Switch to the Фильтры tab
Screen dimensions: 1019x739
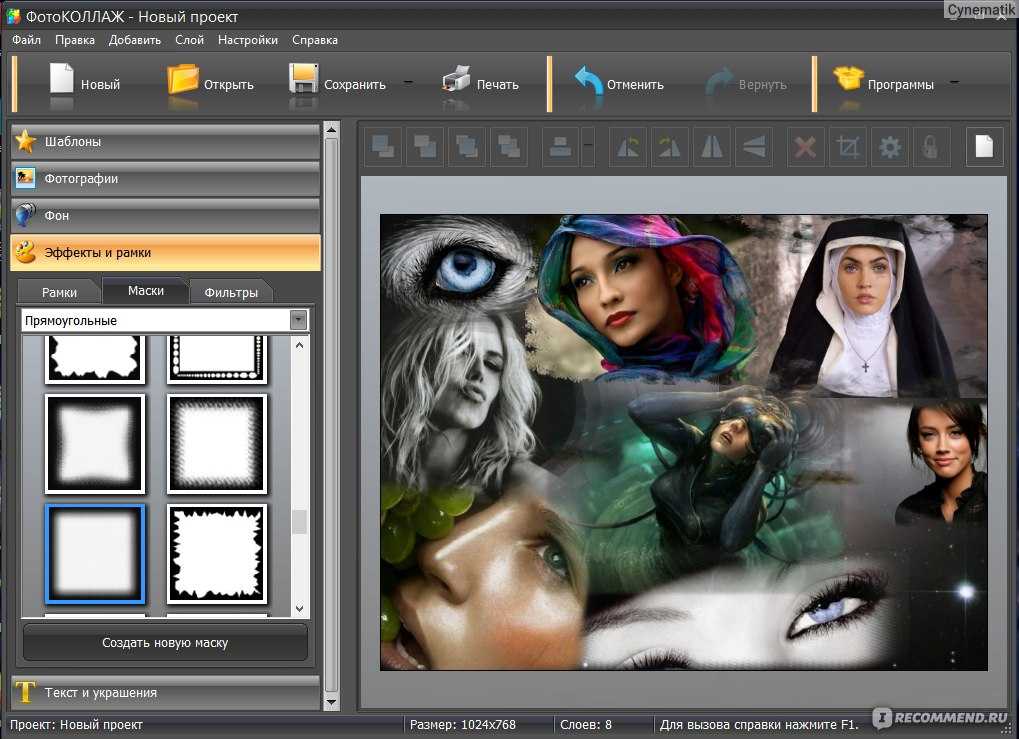click(231, 292)
